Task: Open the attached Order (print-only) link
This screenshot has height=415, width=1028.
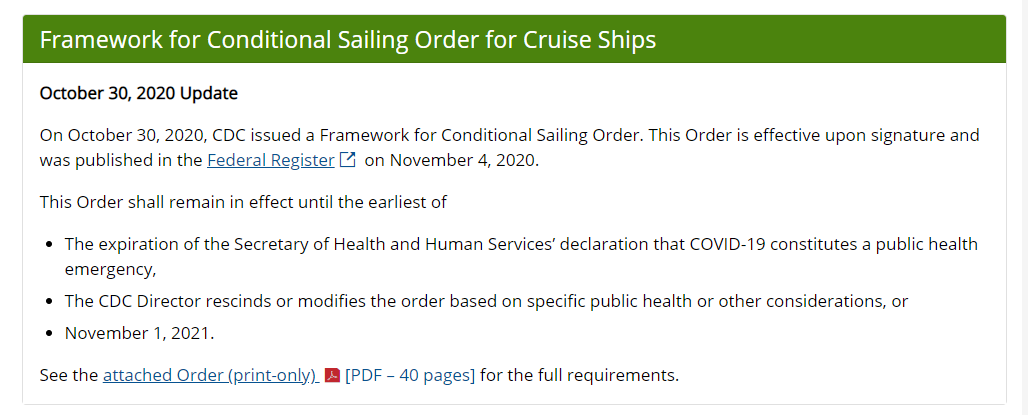Action: click(x=210, y=376)
